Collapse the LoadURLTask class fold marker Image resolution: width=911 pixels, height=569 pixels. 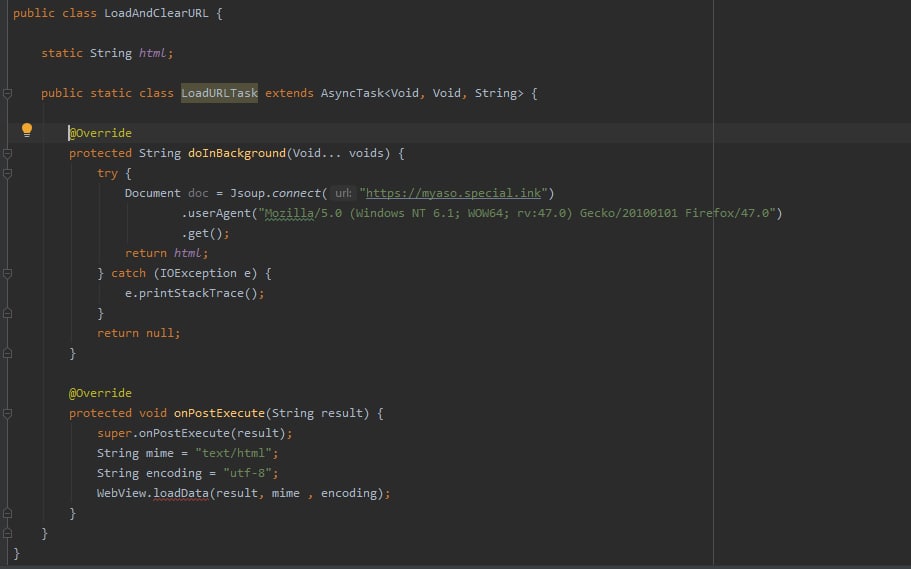coord(8,93)
